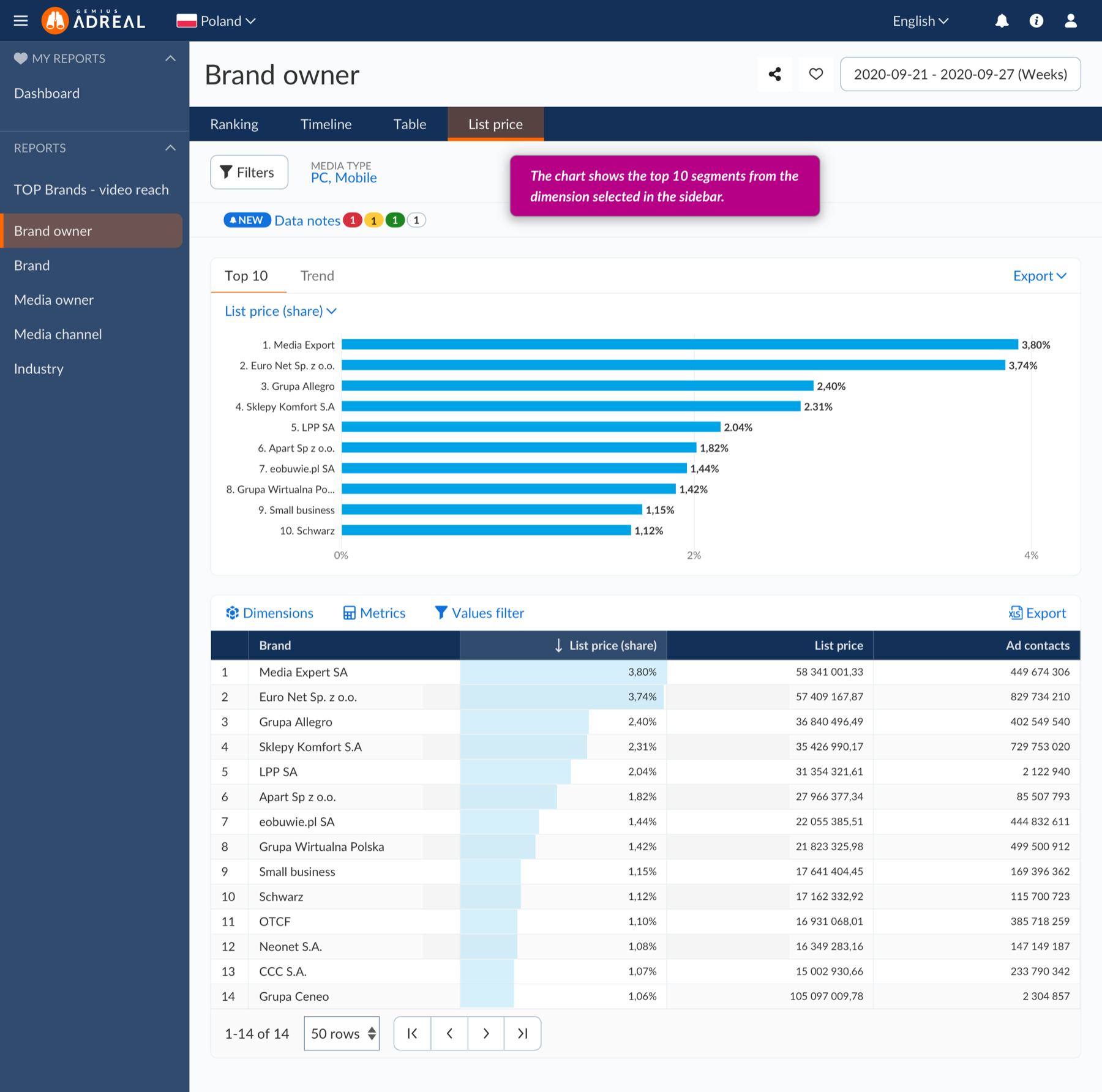The height and width of the screenshot is (1092, 1102).
Task: Open the Brand report
Action: point(32,266)
